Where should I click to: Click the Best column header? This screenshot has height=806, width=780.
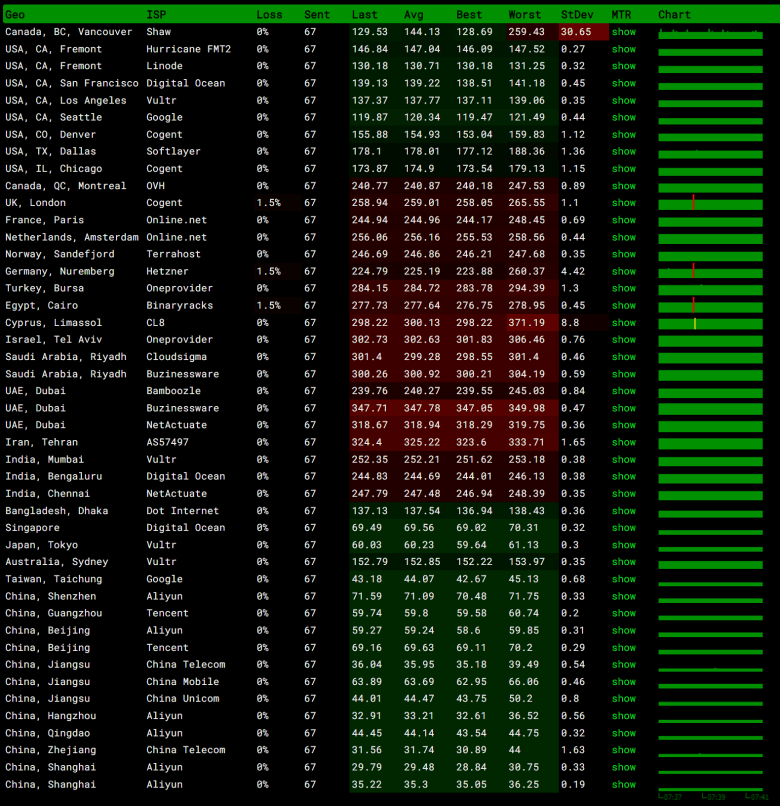pos(469,14)
